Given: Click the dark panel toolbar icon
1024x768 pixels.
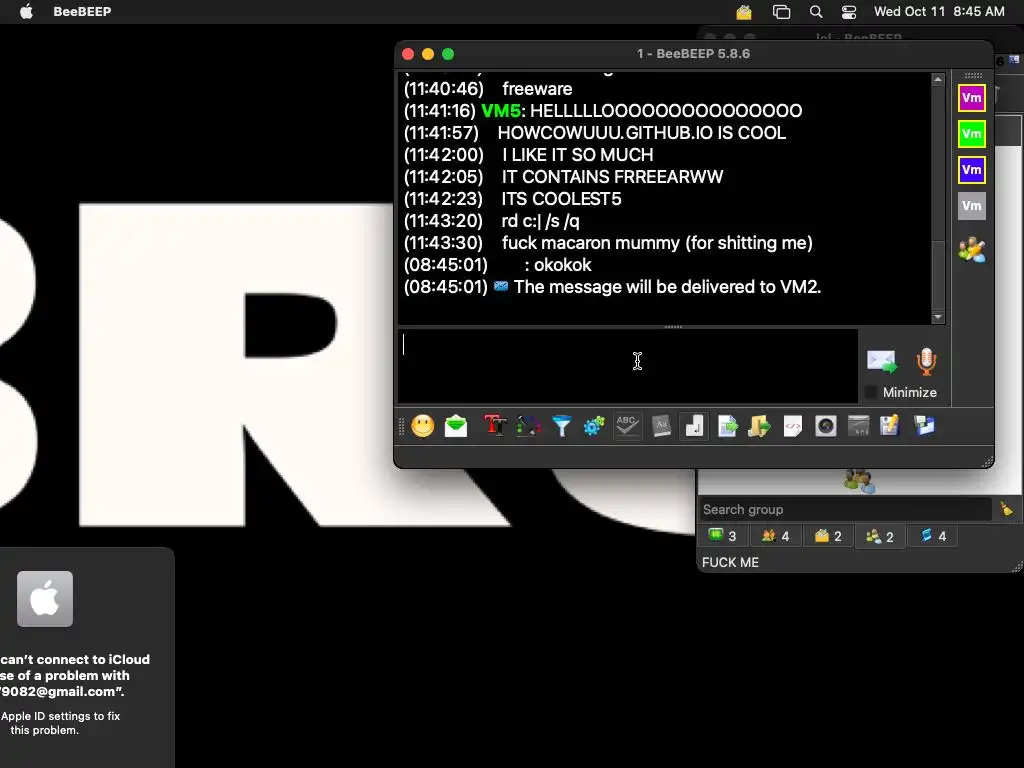Looking at the screenshot, I should coord(859,426).
